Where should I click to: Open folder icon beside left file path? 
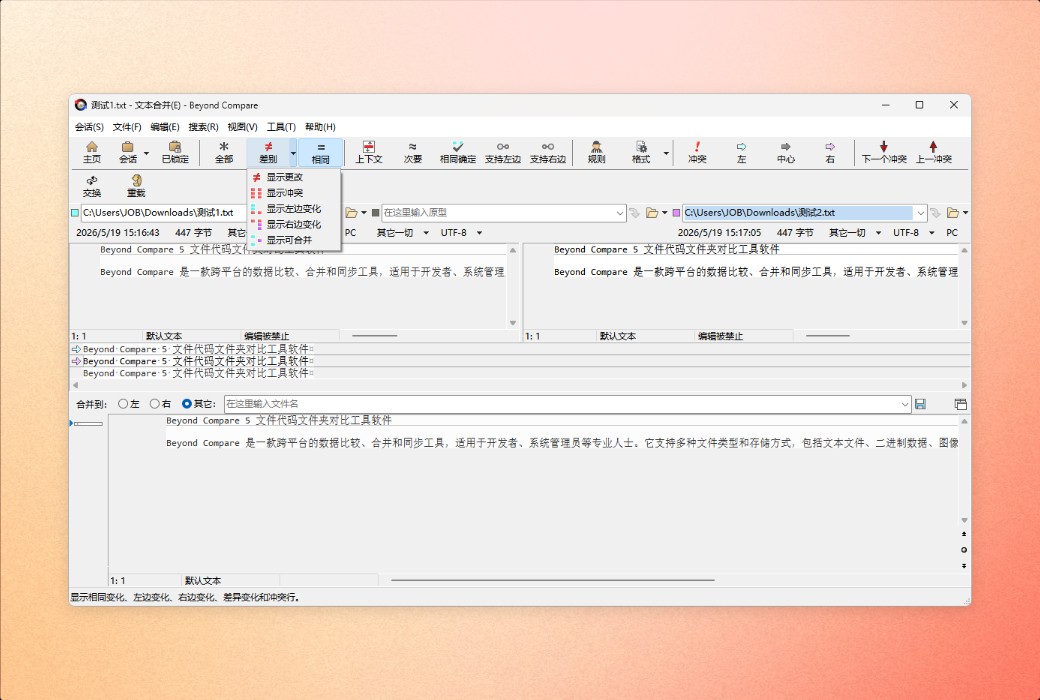[352, 213]
